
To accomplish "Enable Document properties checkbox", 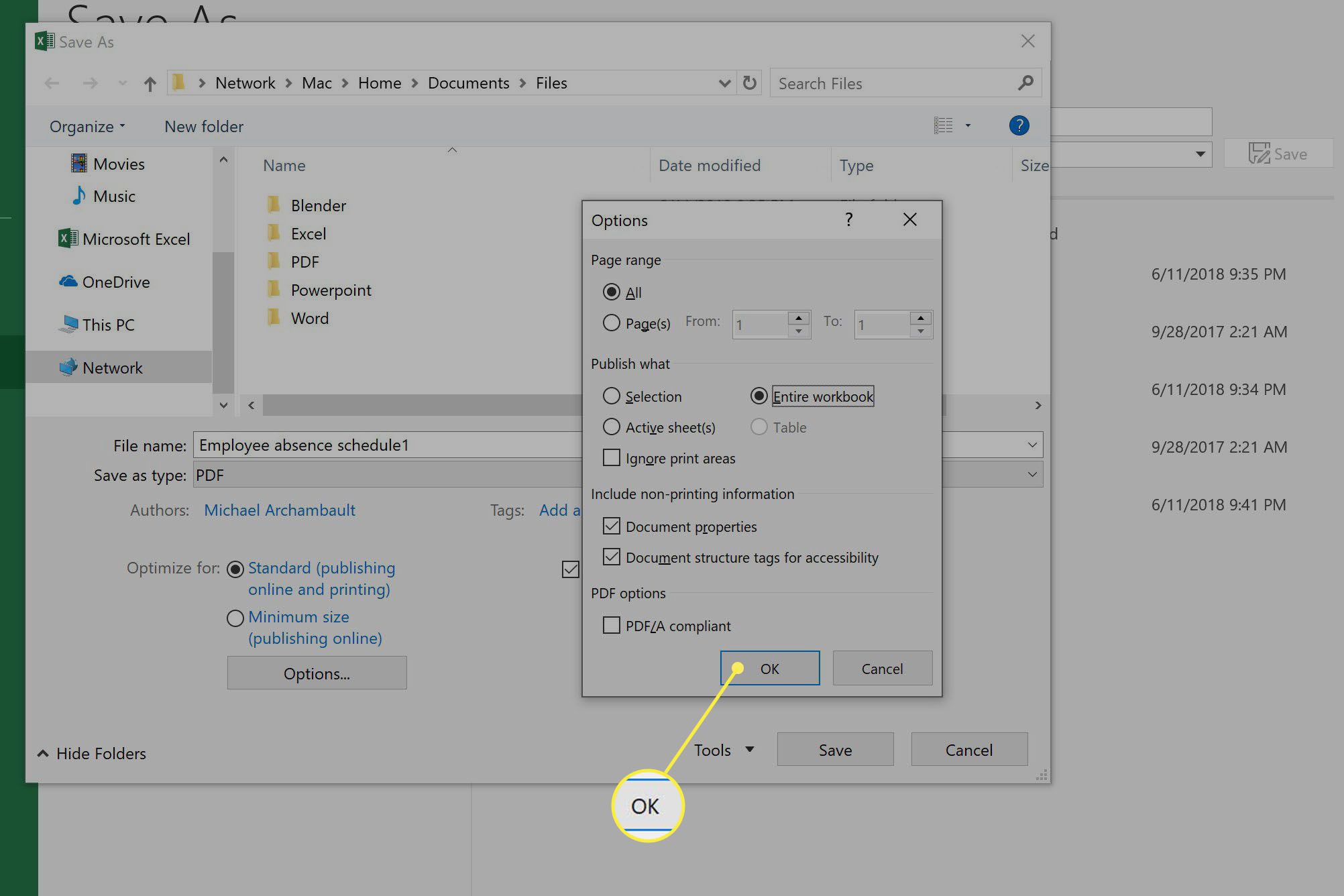I will point(611,525).
